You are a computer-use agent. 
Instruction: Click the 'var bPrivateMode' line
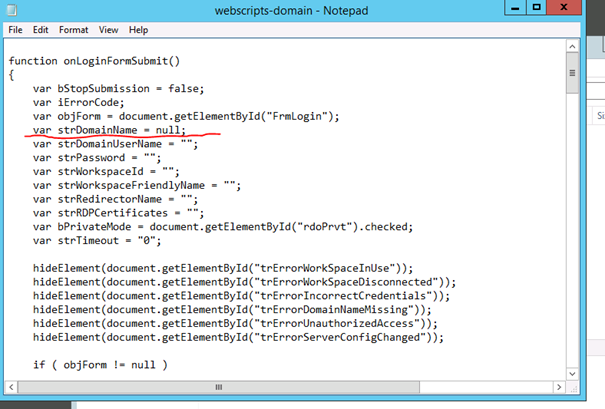tap(223, 227)
